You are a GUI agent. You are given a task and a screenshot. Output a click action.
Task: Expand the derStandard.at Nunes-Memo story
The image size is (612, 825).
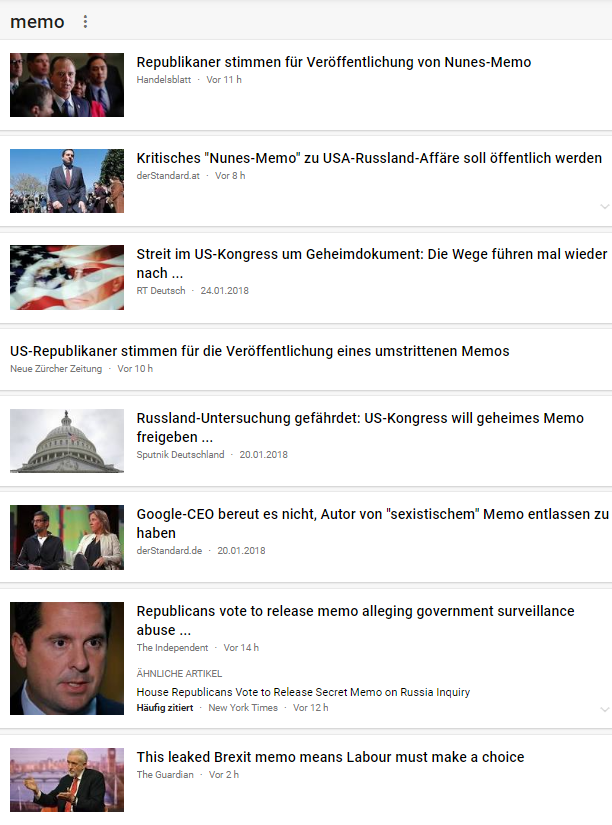[605, 206]
